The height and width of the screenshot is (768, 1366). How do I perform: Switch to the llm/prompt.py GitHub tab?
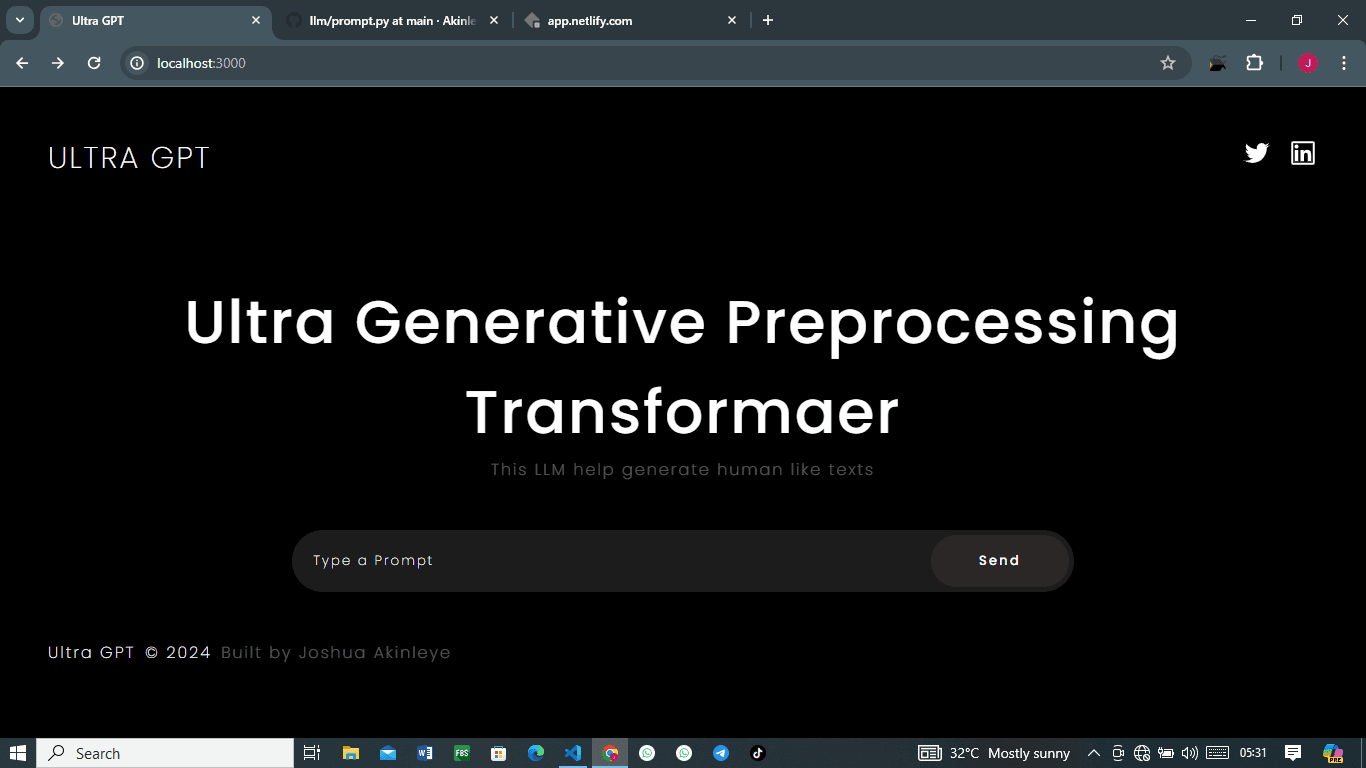click(x=392, y=20)
